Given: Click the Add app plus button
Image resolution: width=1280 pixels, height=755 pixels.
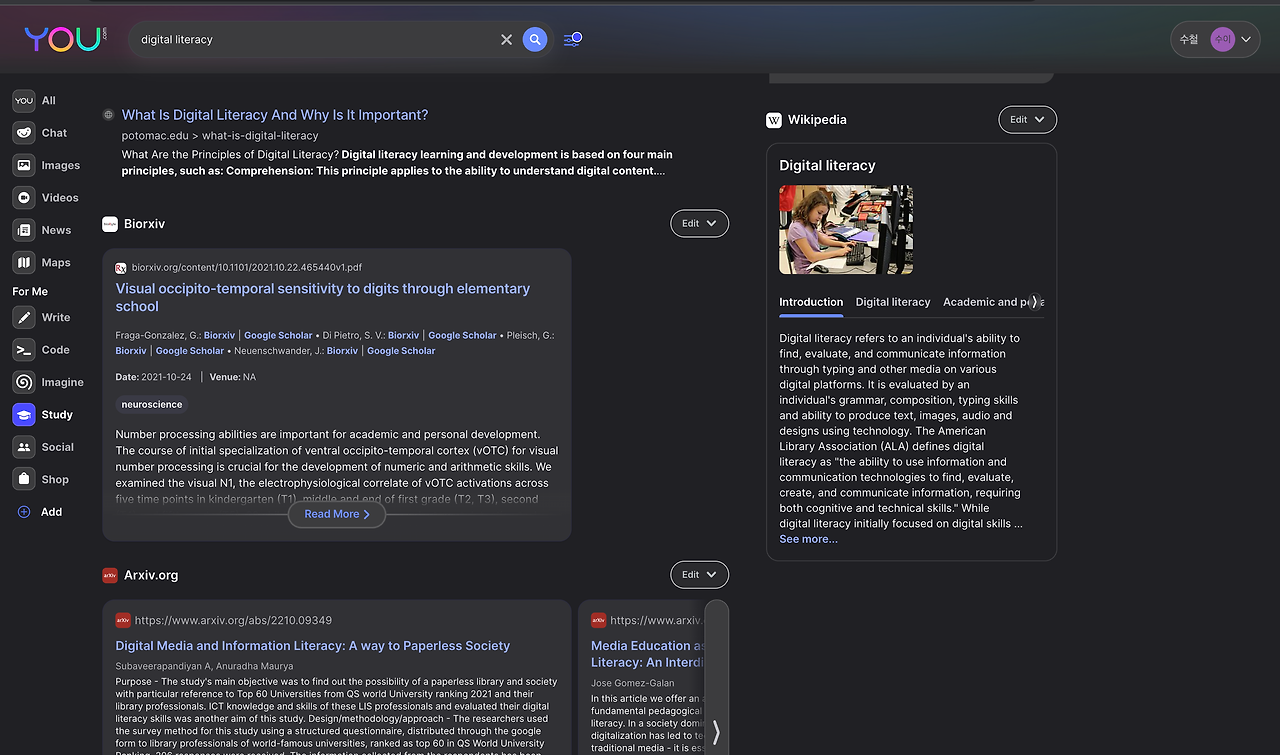Looking at the screenshot, I should click(24, 512).
